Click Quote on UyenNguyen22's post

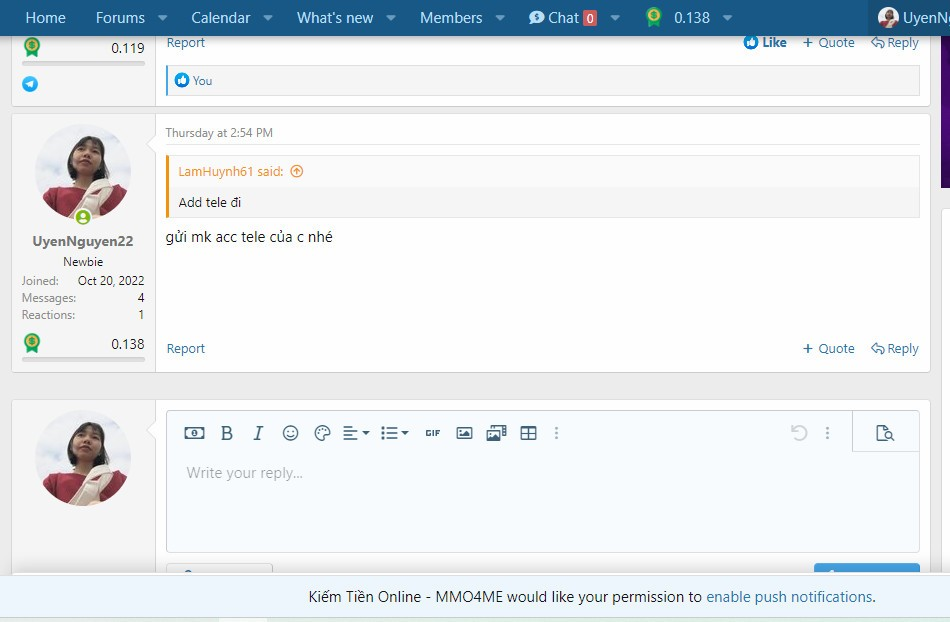click(828, 348)
